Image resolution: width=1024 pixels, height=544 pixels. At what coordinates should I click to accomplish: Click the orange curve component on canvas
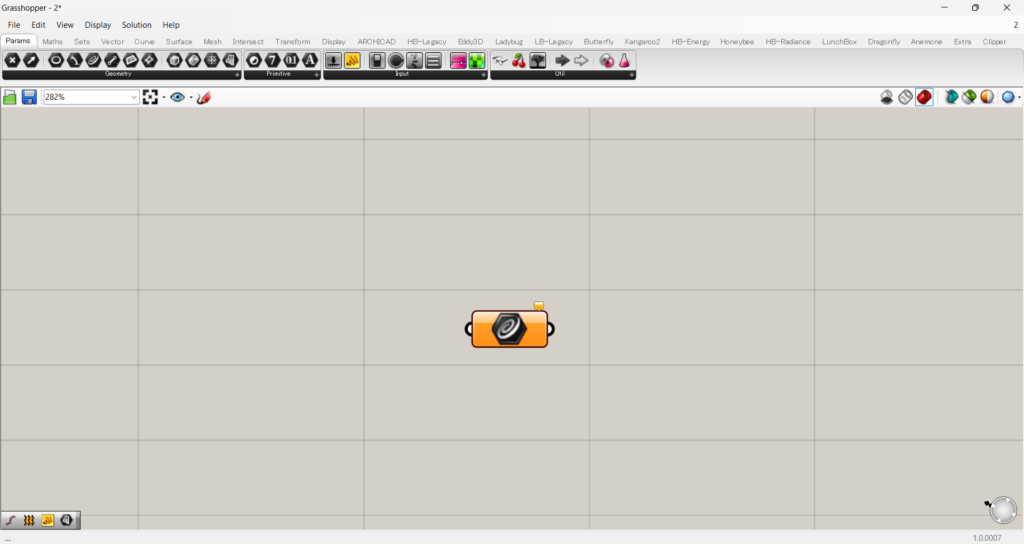[x=509, y=329]
